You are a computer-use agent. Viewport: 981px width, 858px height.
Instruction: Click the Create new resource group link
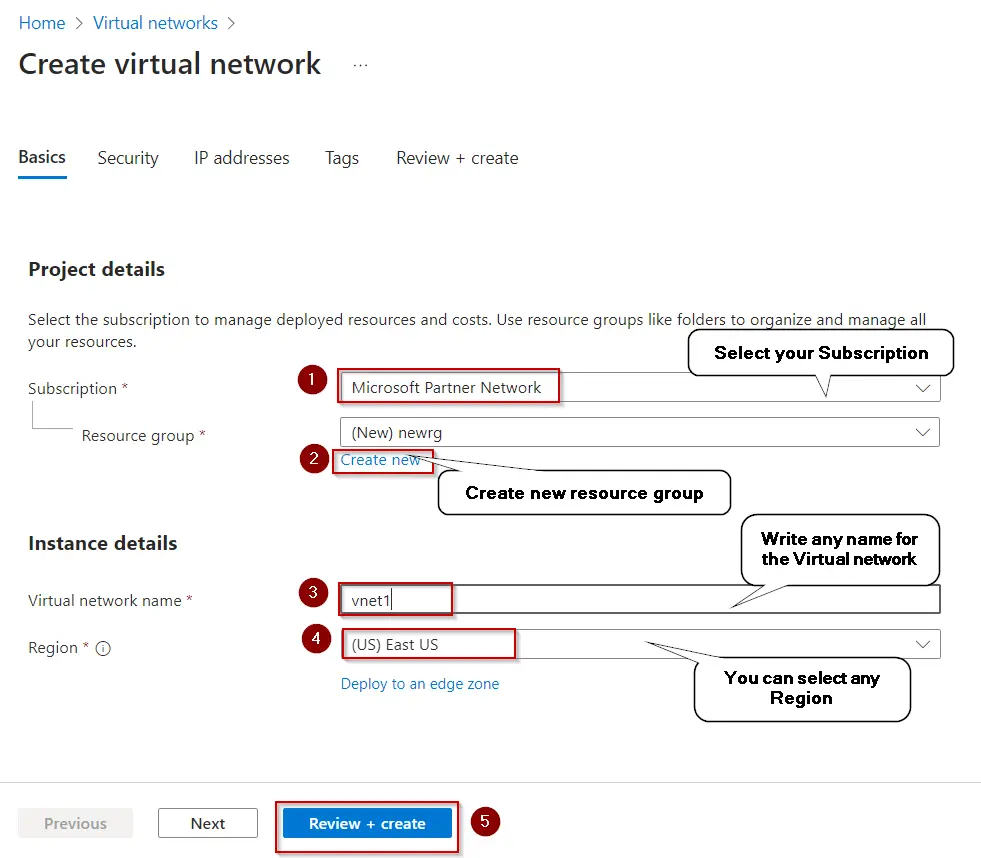381,460
